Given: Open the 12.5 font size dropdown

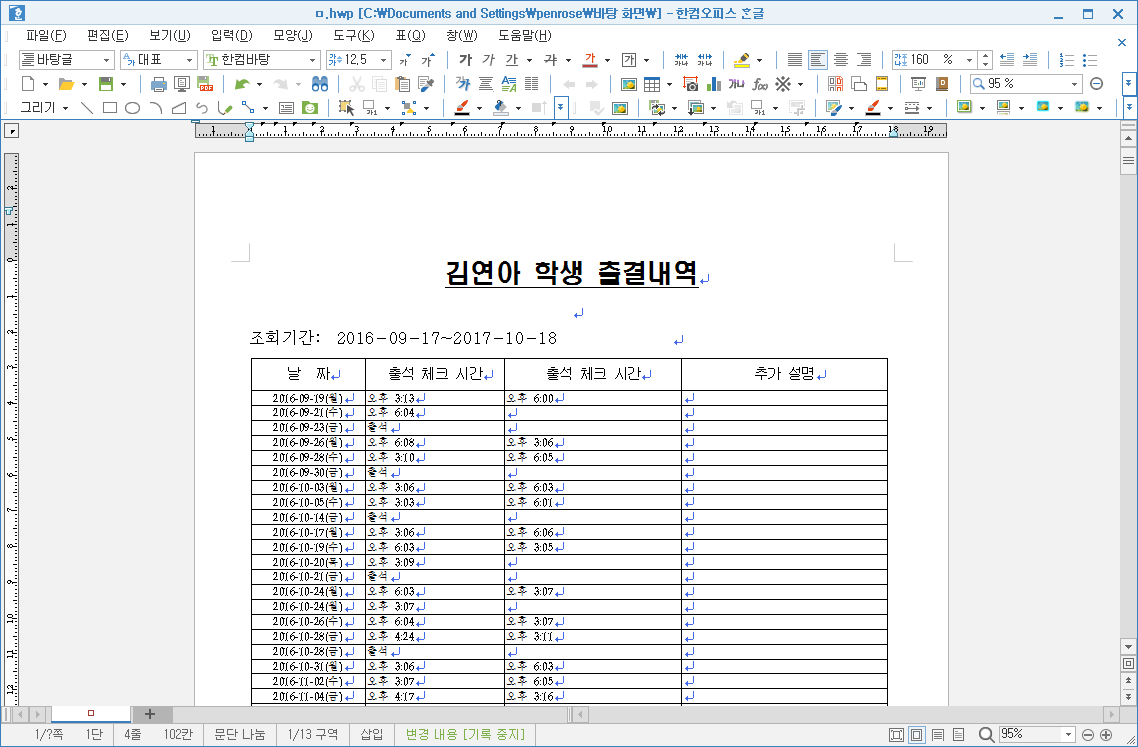Looking at the screenshot, I should click(x=384, y=60).
